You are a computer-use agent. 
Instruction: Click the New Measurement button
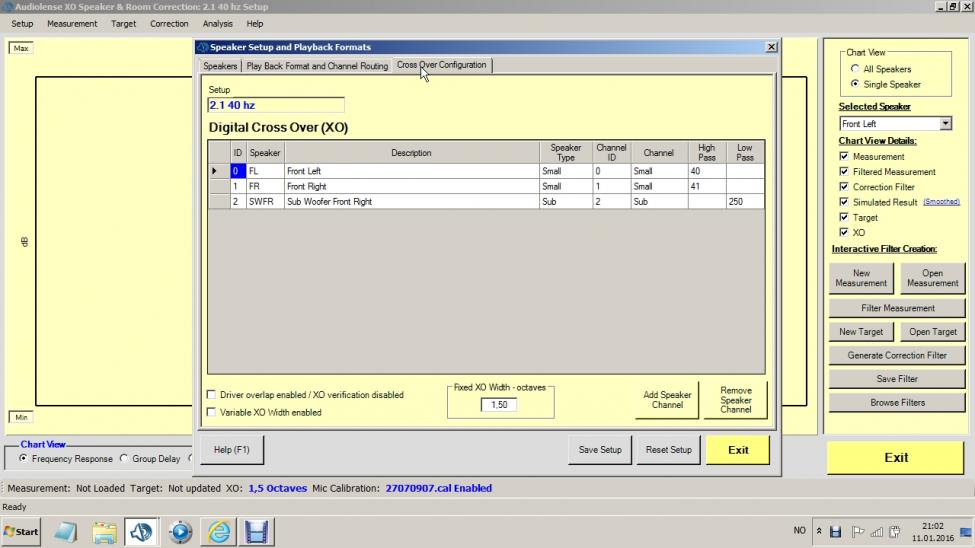[x=861, y=278]
